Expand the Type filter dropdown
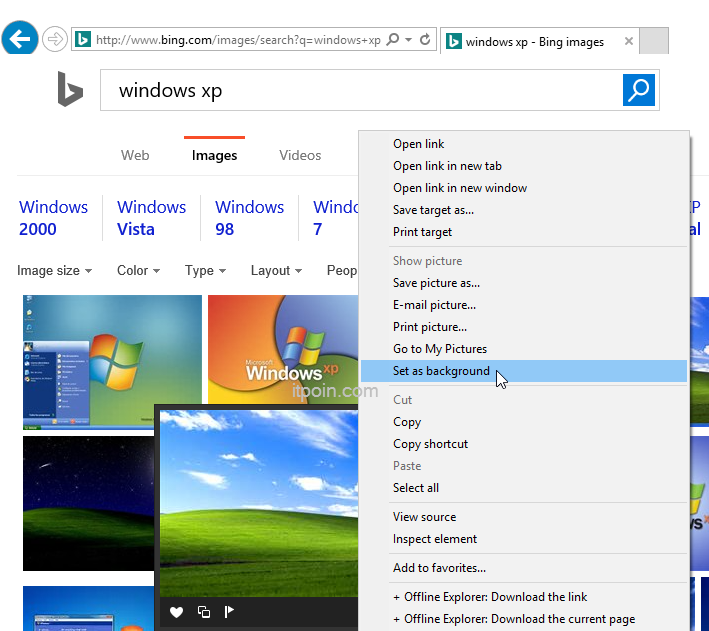The width and height of the screenshot is (709, 631). click(205, 270)
